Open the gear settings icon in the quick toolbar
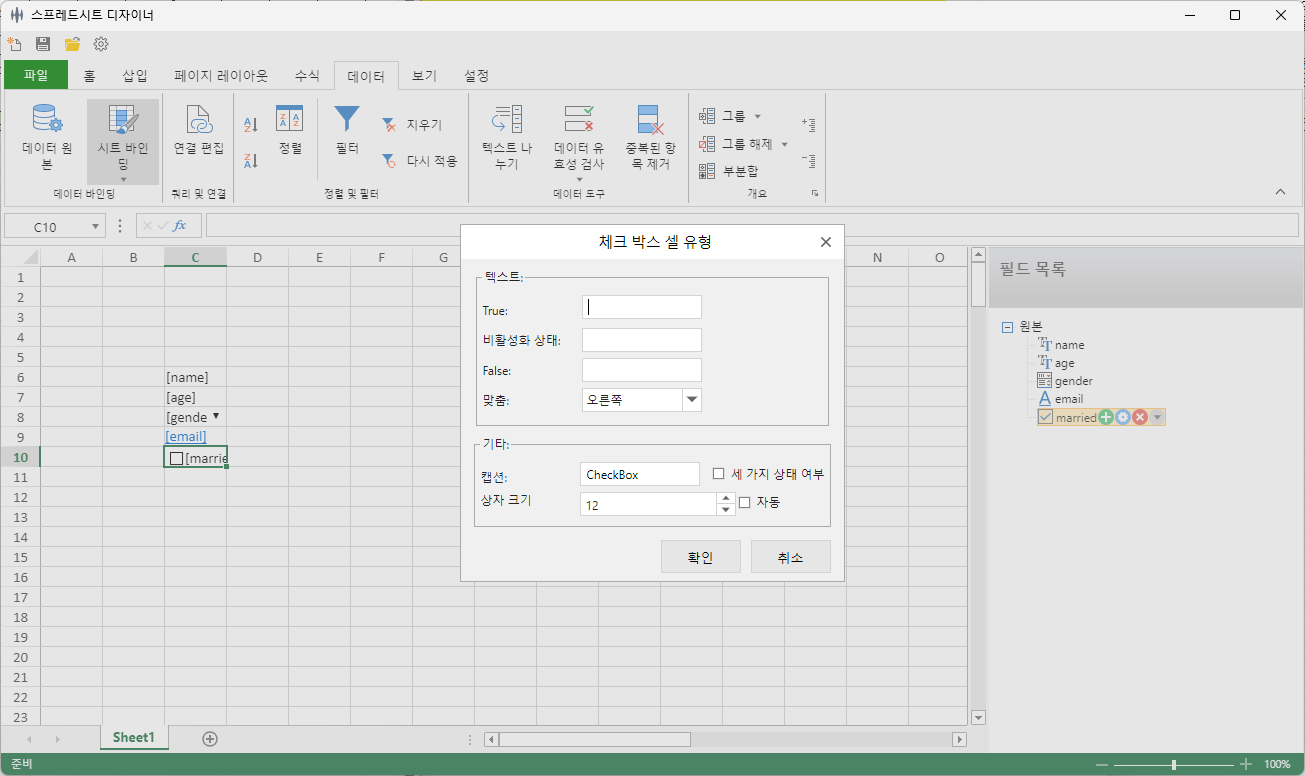This screenshot has height=776, width=1305. 101,44
